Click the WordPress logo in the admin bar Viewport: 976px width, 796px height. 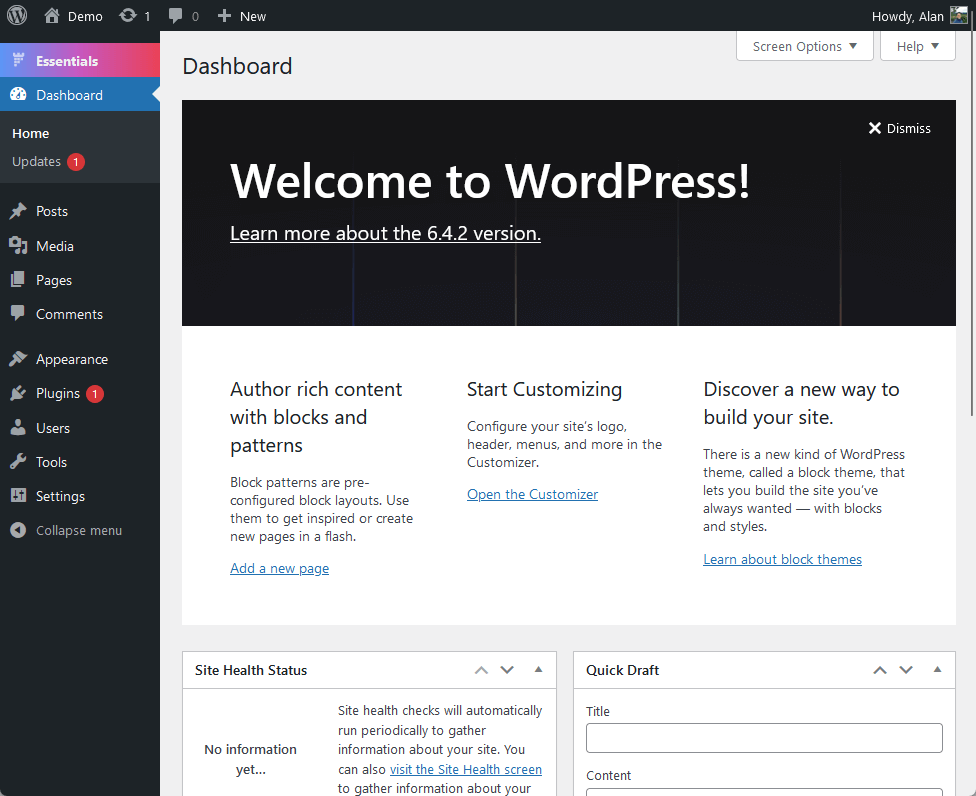tap(17, 15)
